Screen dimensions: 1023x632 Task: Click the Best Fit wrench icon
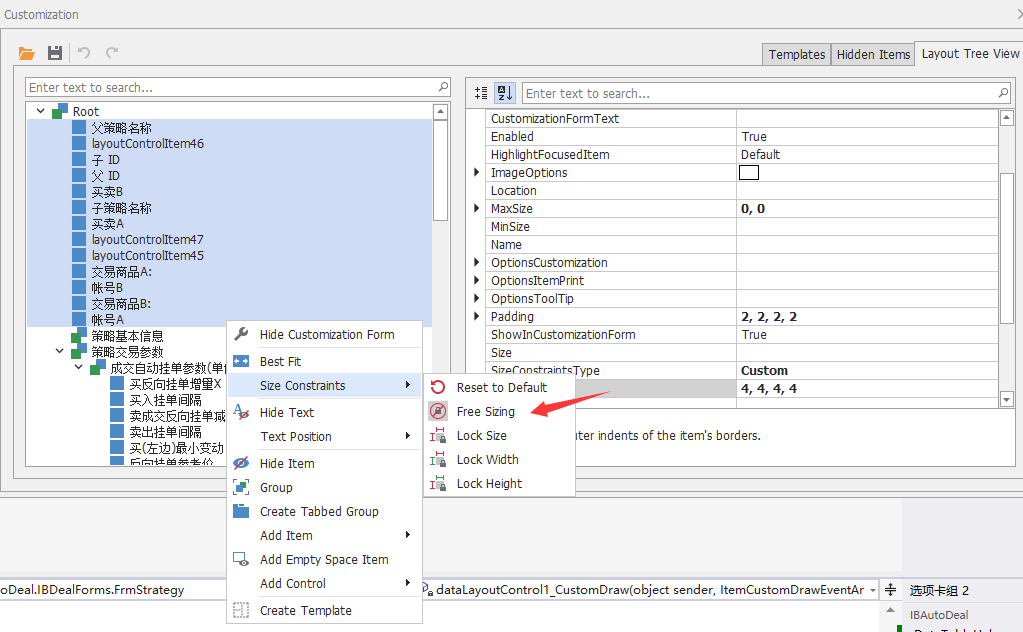point(241,359)
